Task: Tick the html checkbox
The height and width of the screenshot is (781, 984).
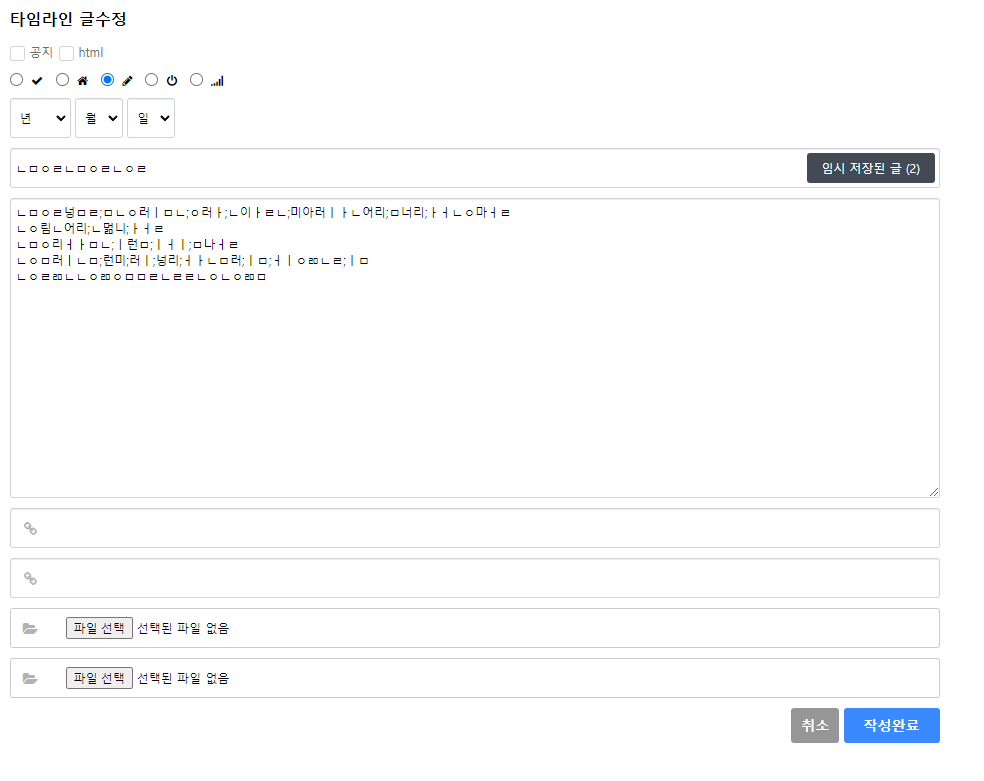Action: coord(67,53)
